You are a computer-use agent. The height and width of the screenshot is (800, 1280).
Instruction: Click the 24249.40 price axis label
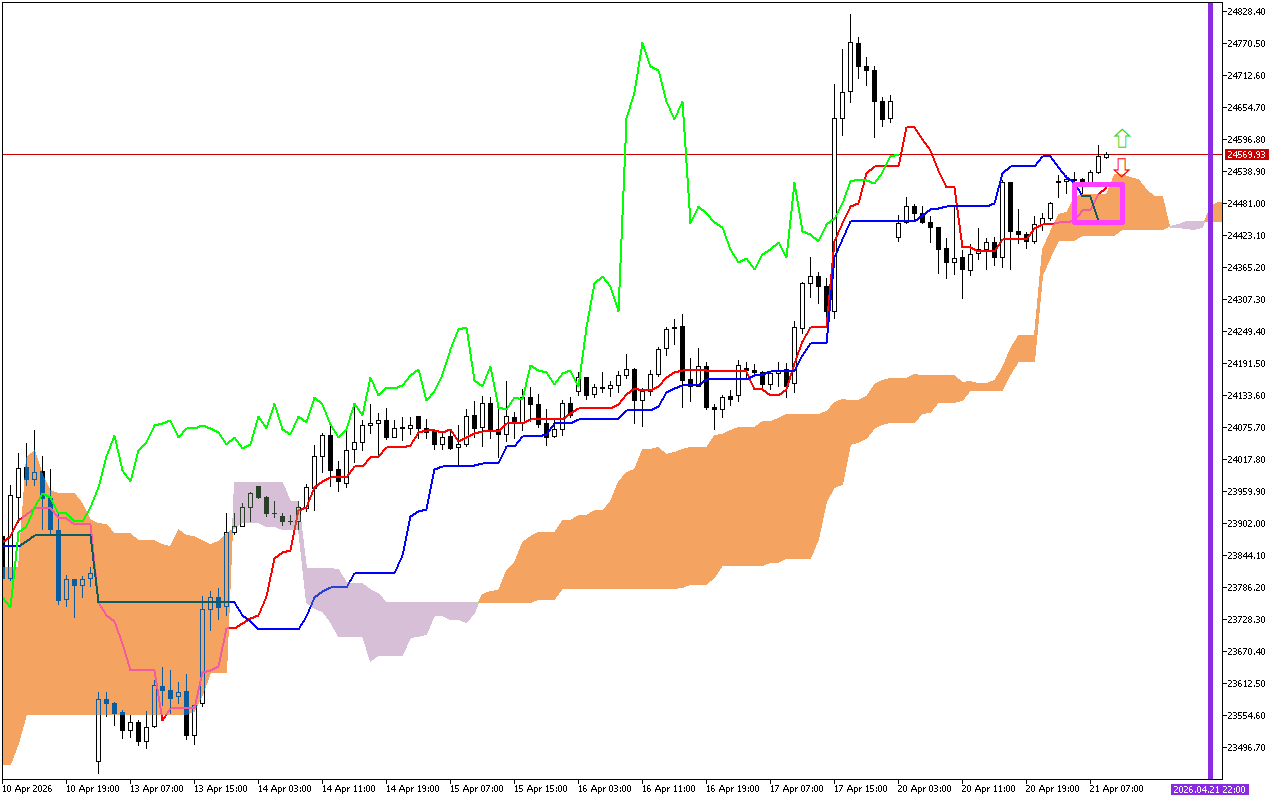click(x=1247, y=332)
